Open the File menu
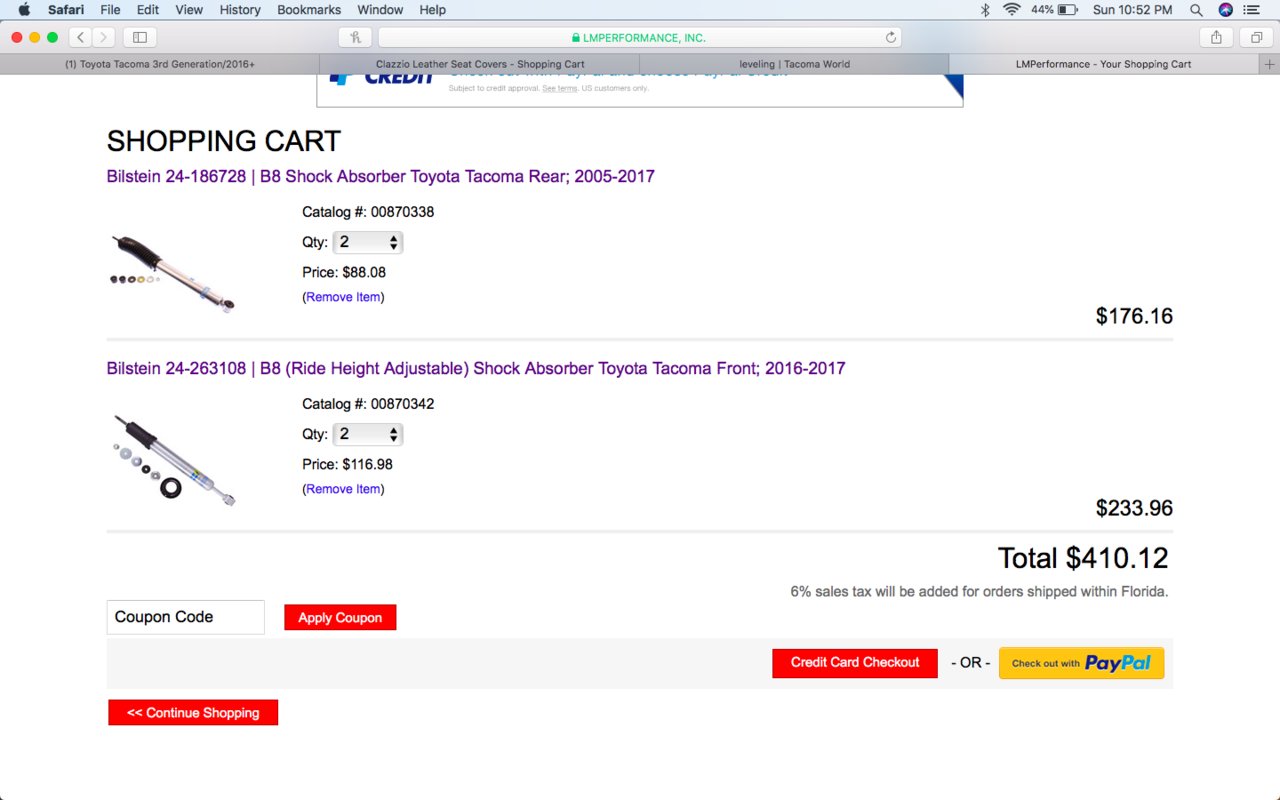1280x800 pixels. tap(110, 10)
